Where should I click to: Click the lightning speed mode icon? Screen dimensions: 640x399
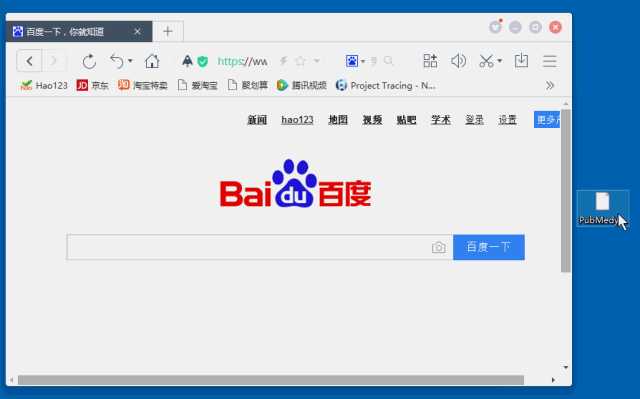point(283,61)
